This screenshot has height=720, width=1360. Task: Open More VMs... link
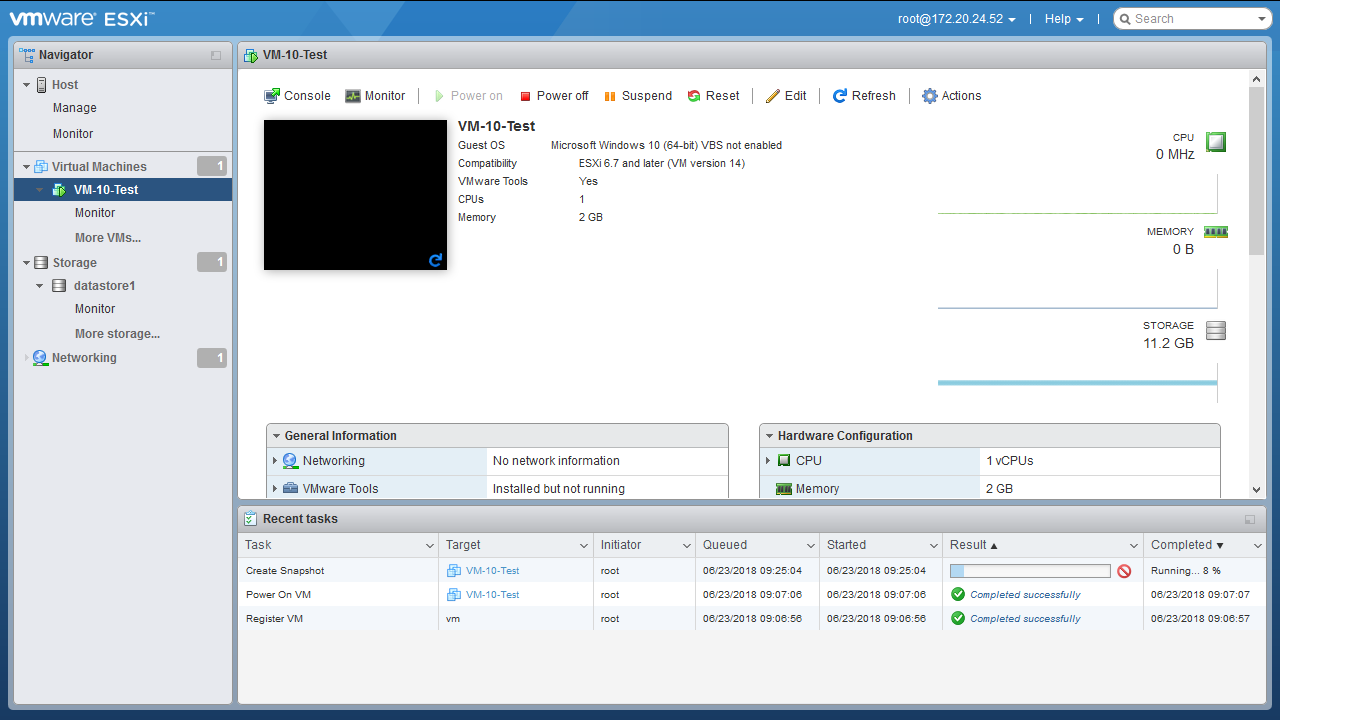coord(108,238)
